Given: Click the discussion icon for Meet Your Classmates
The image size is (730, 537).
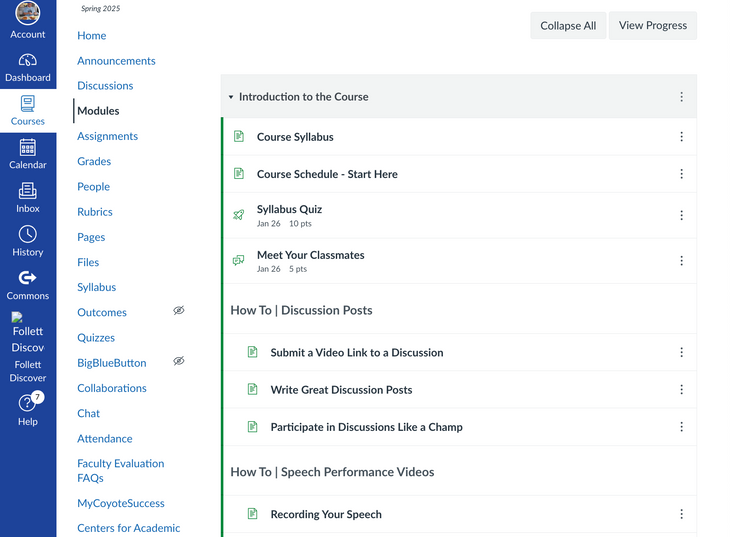Looking at the screenshot, I should [x=238, y=260].
